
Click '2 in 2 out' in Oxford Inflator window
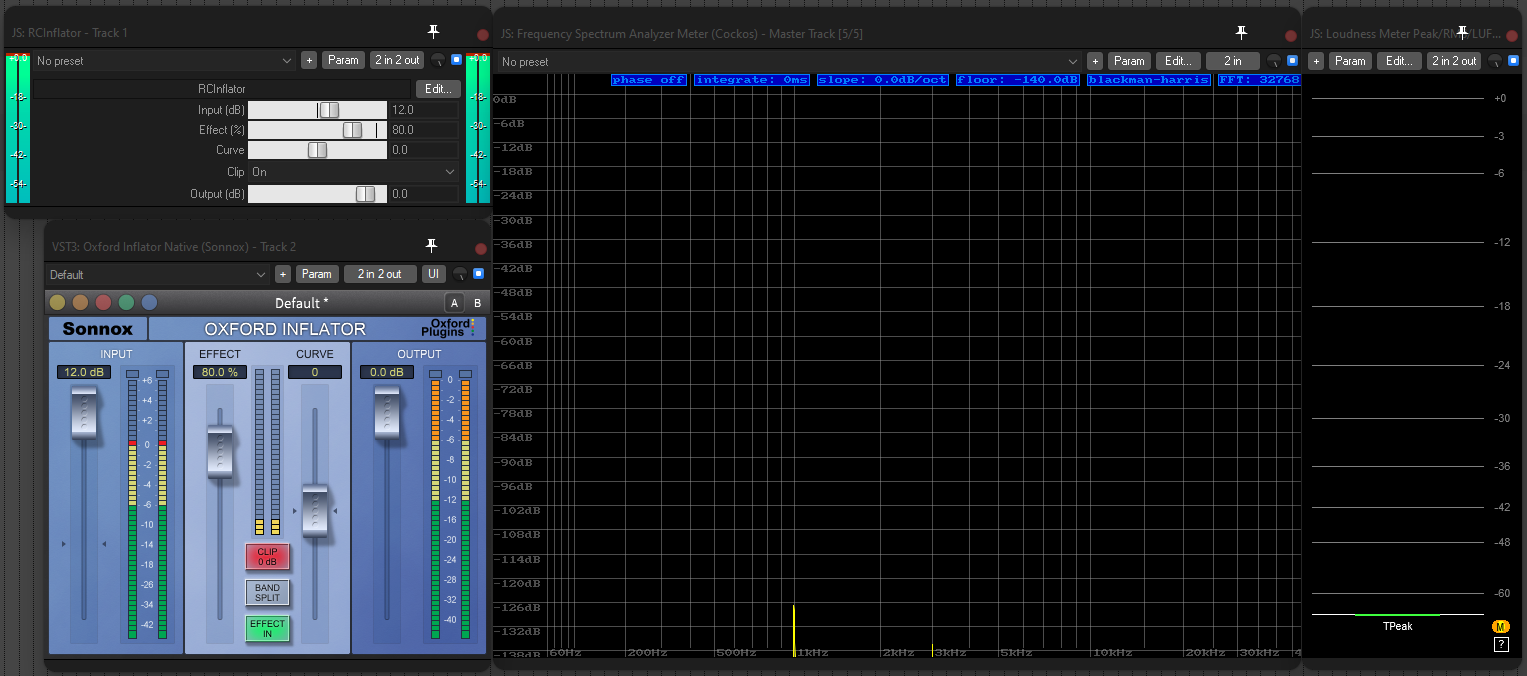pyautogui.click(x=380, y=274)
